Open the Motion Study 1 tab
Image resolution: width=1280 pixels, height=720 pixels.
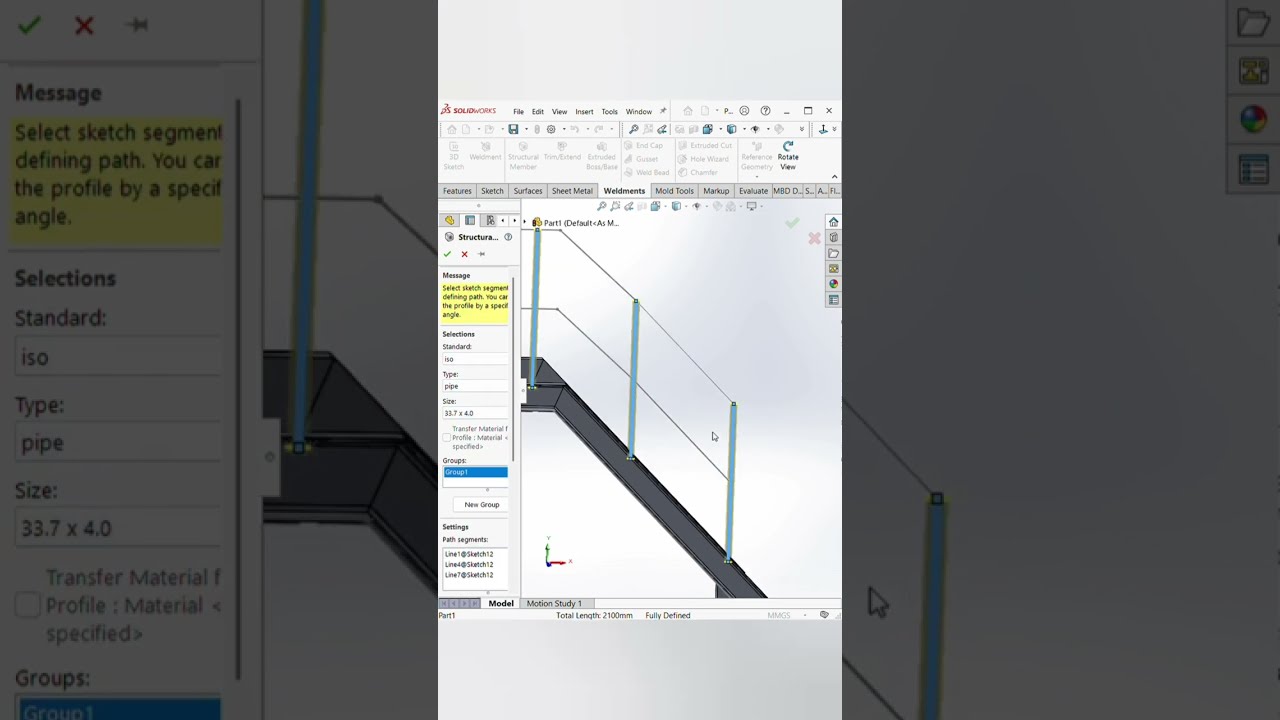(x=554, y=603)
